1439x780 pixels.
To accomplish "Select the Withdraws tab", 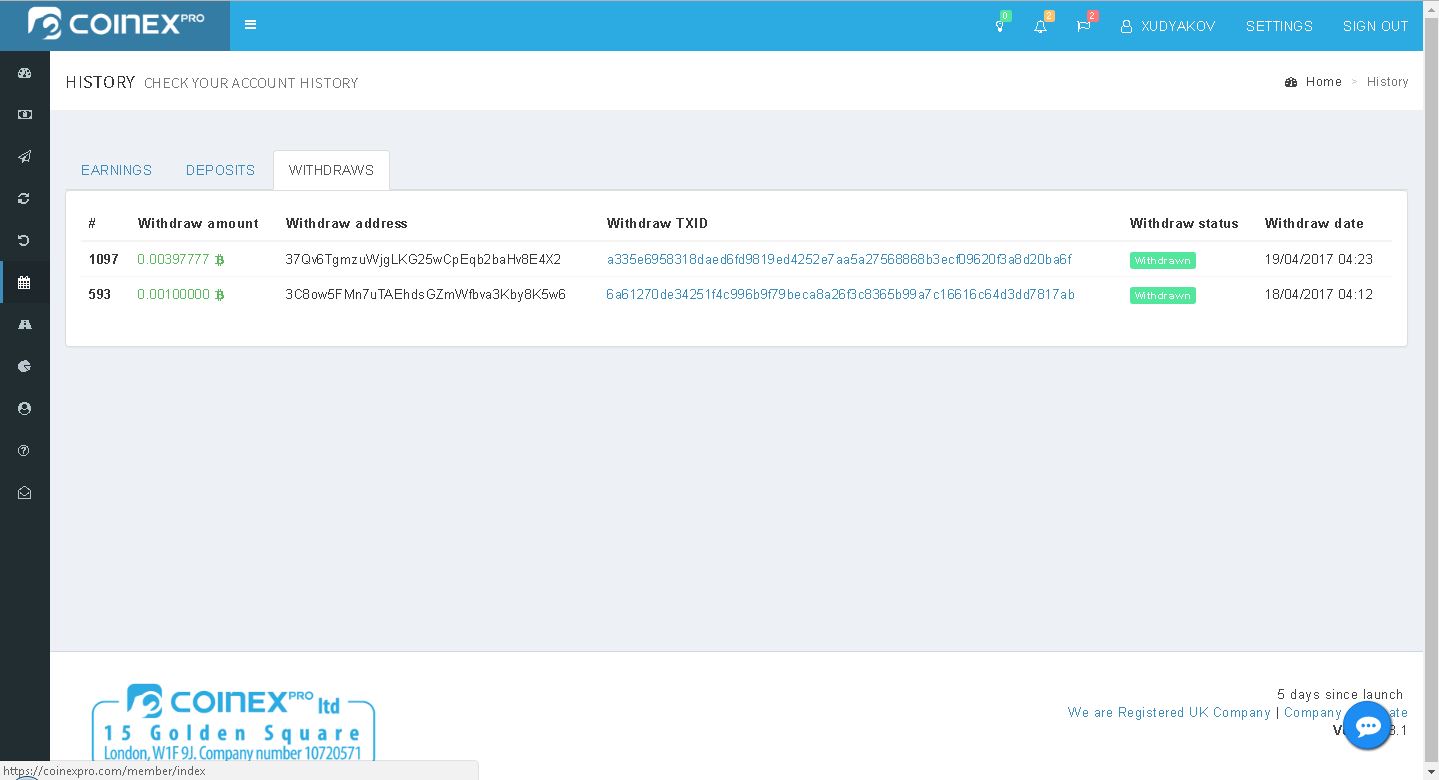I will click(x=331, y=170).
